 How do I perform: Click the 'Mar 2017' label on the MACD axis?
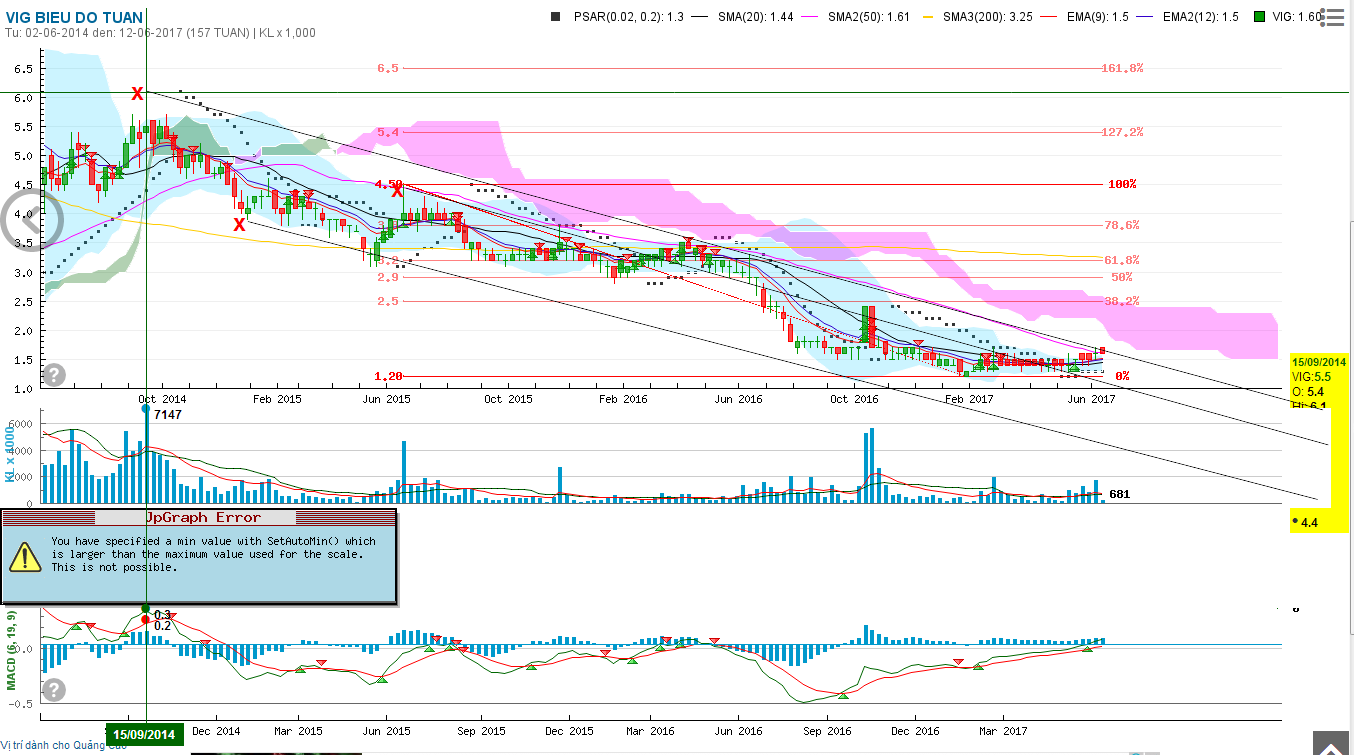point(1003,731)
